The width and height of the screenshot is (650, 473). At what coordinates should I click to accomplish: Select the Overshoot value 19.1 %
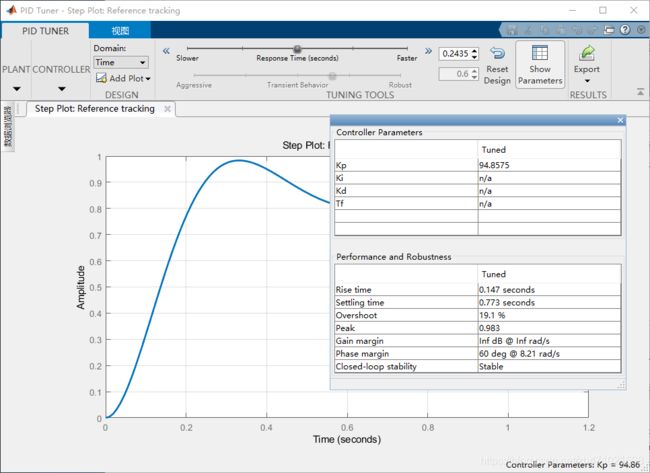[549, 315]
